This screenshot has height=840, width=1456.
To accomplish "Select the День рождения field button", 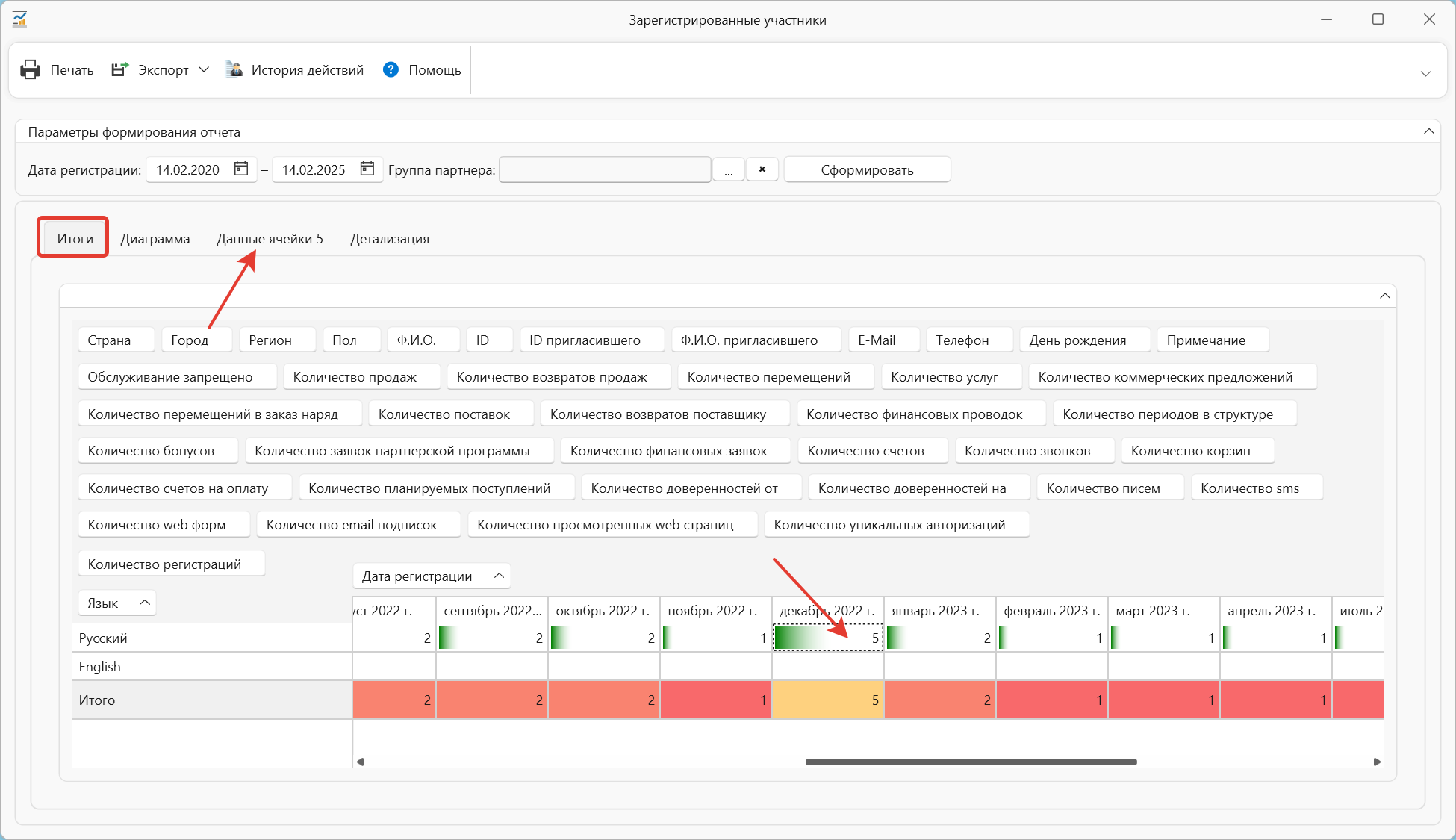I will (1084, 340).
